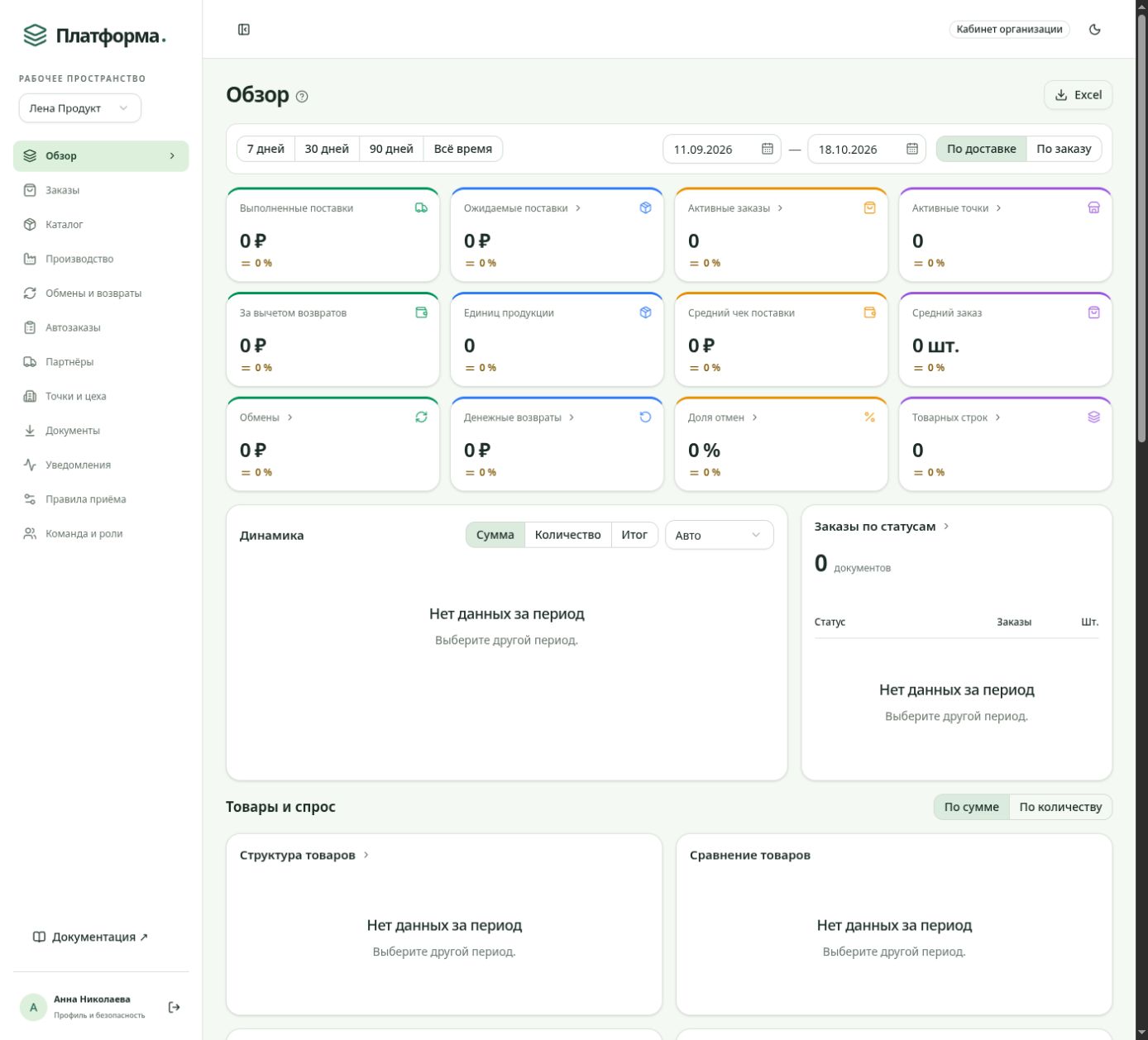The image size is (1148, 1040).
Task: Open Заказы in sidebar
Action: coord(101,190)
